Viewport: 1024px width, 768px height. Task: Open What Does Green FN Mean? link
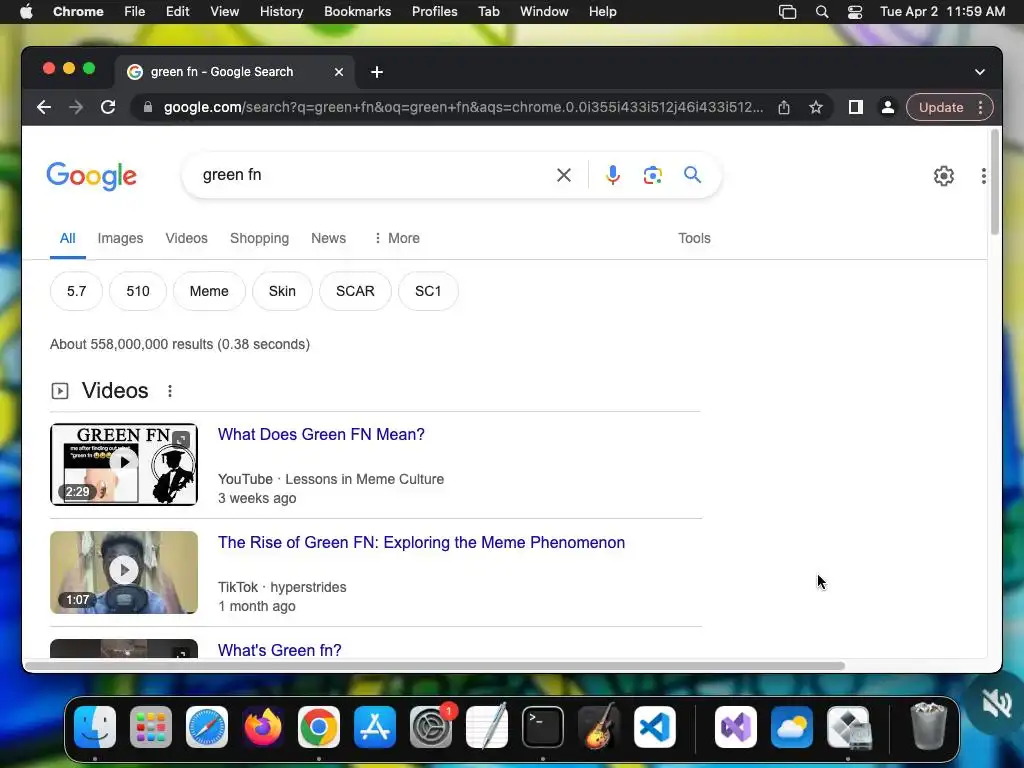[x=321, y=434]
